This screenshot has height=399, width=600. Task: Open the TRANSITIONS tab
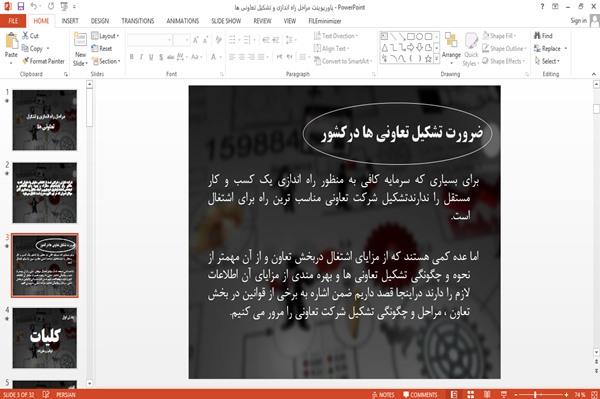[x=137, y=21]
